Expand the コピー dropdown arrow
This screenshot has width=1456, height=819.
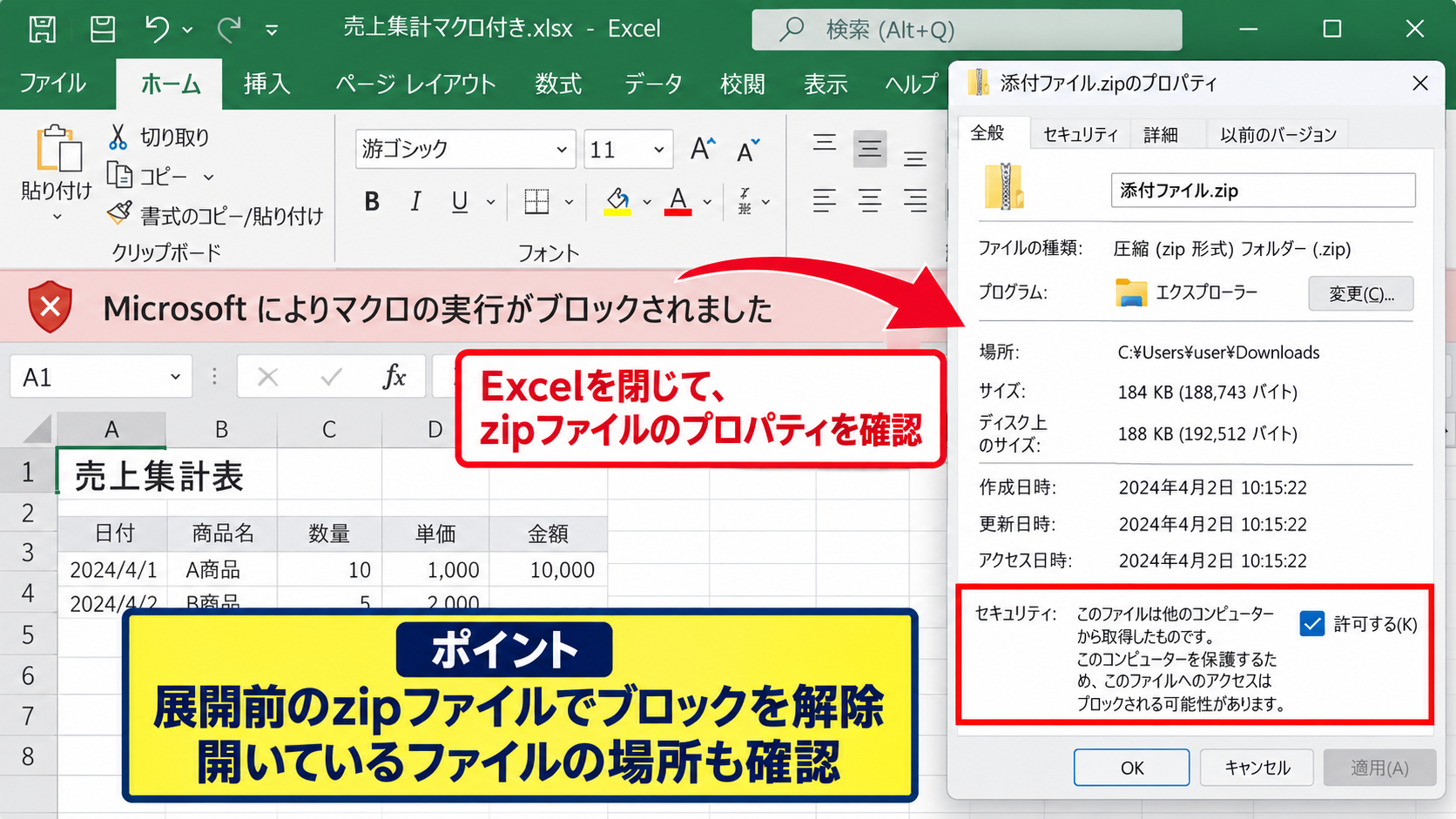(x=208, y=177)
